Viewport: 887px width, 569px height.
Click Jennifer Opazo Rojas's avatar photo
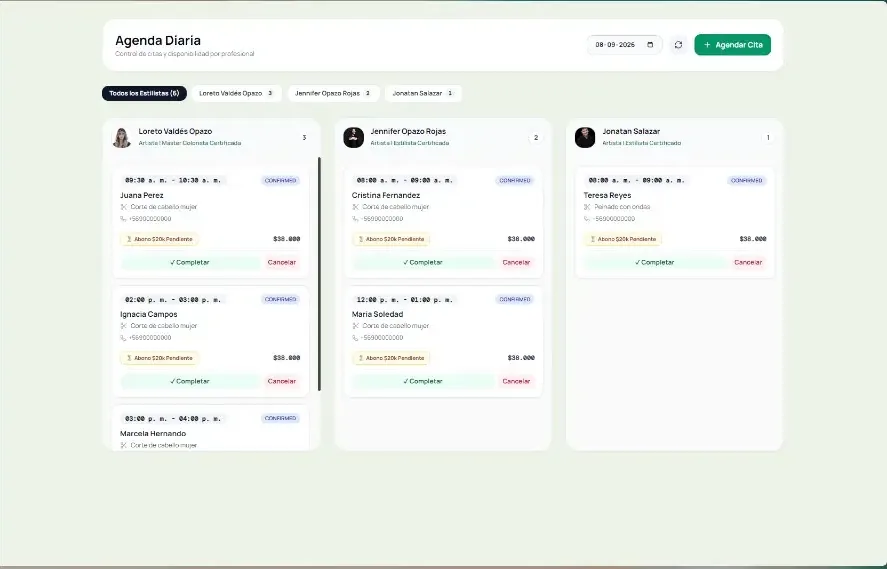coord(354,137)
